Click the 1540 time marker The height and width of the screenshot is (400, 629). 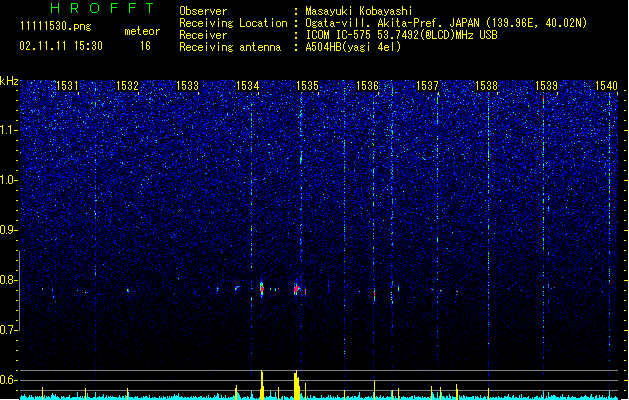click(607, 86)
